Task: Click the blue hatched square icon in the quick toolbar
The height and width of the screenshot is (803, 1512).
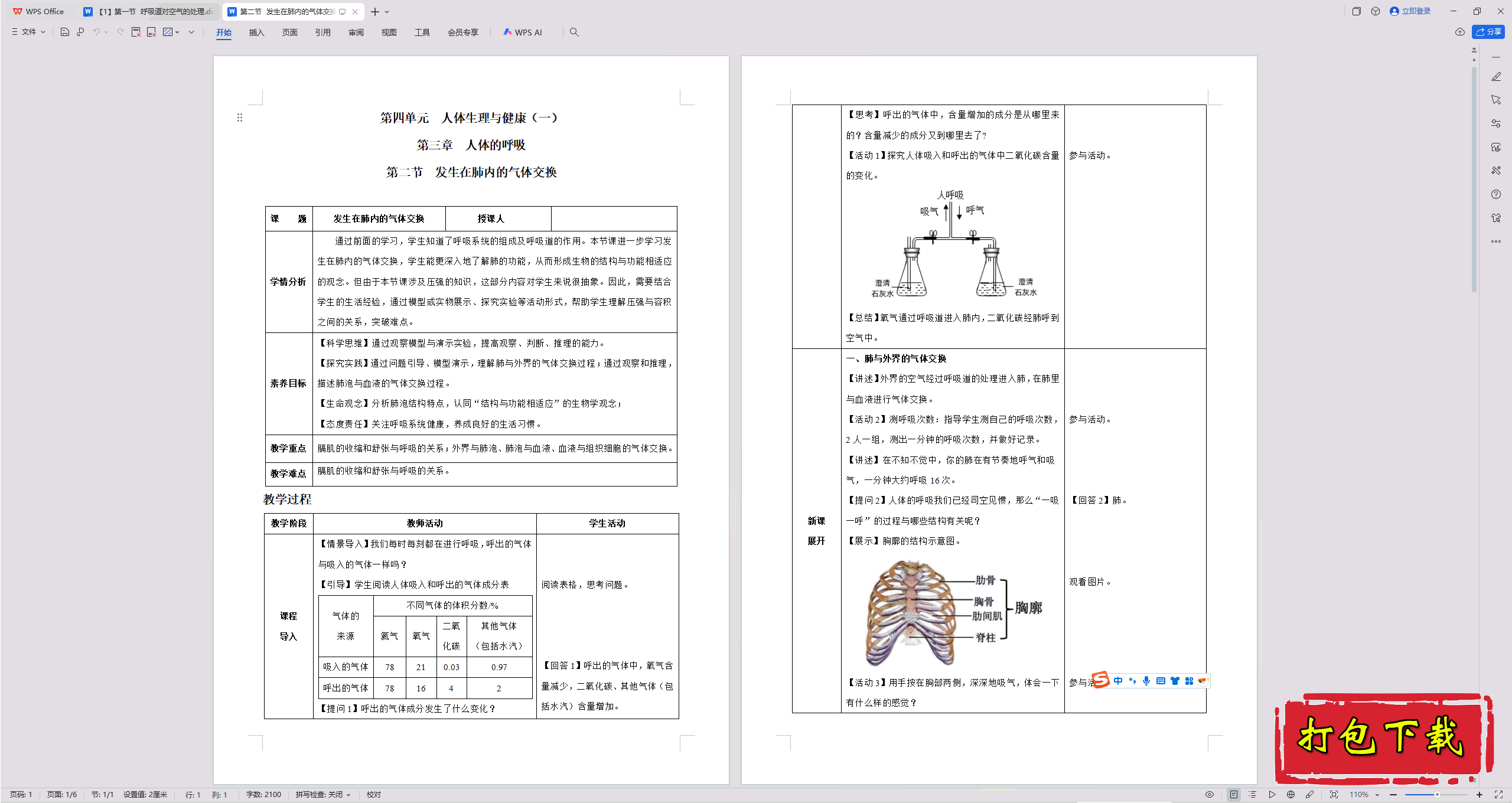Action: 168,32
